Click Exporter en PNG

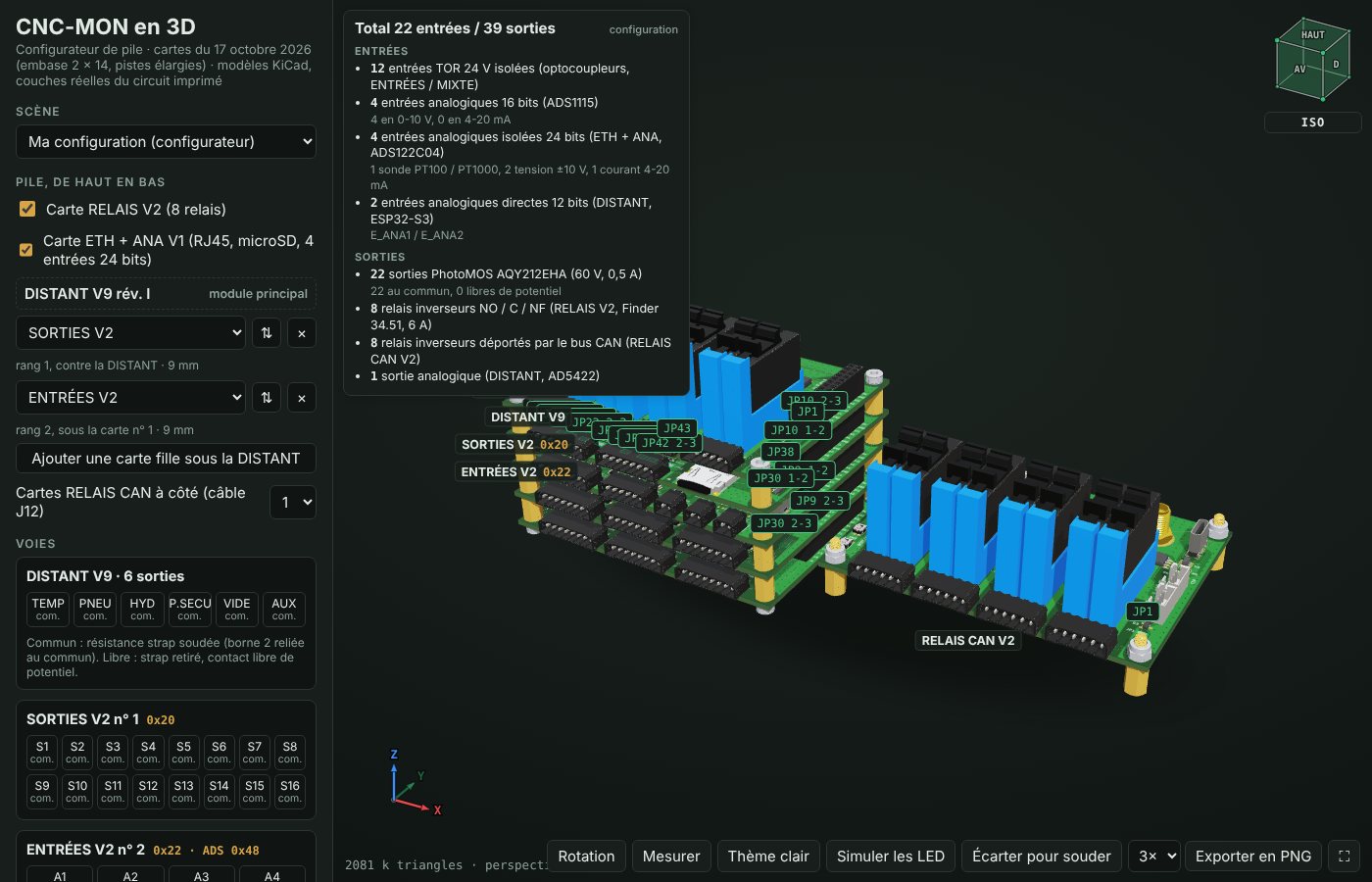[x=1253, y=857]
